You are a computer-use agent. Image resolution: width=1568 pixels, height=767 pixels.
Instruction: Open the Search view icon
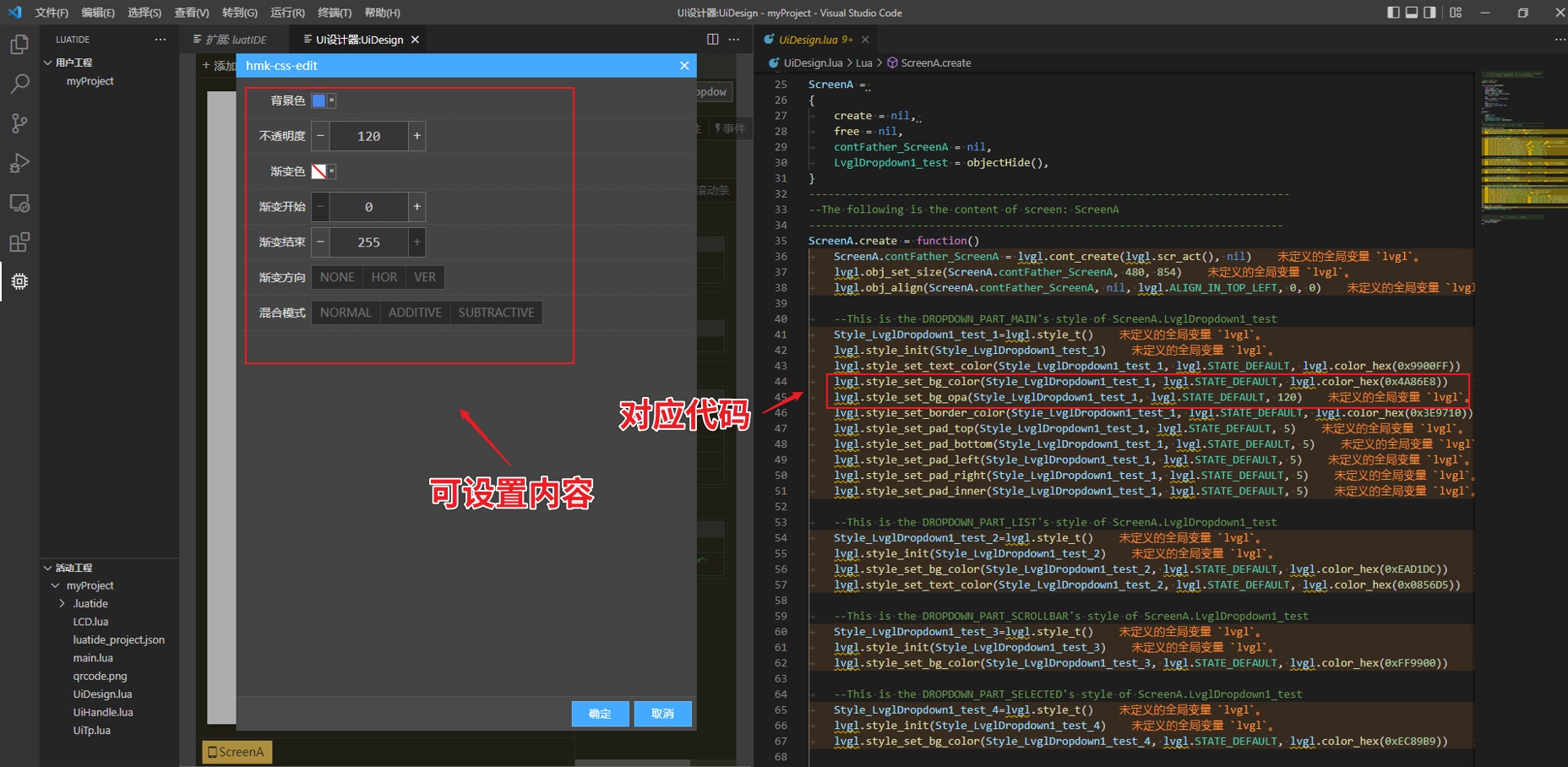point(19,84)
